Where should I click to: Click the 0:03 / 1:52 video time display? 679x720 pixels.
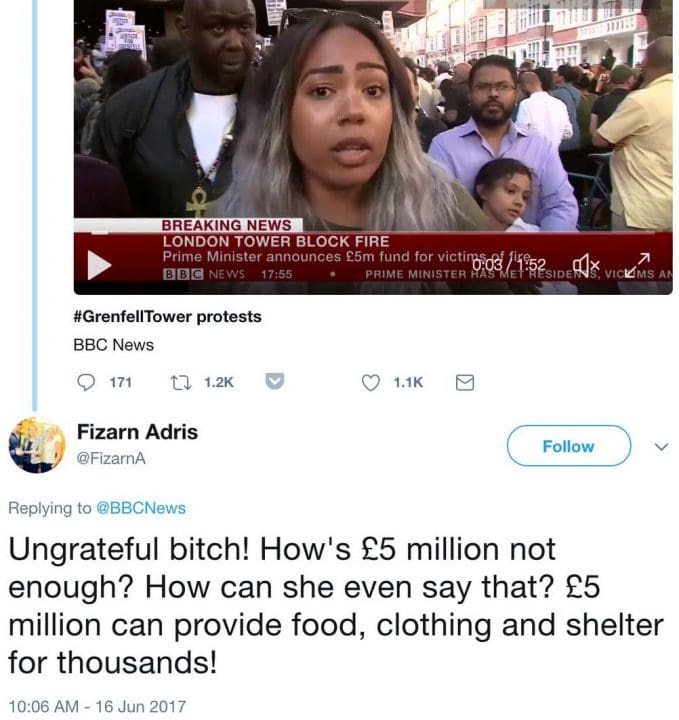click(509, 265)
